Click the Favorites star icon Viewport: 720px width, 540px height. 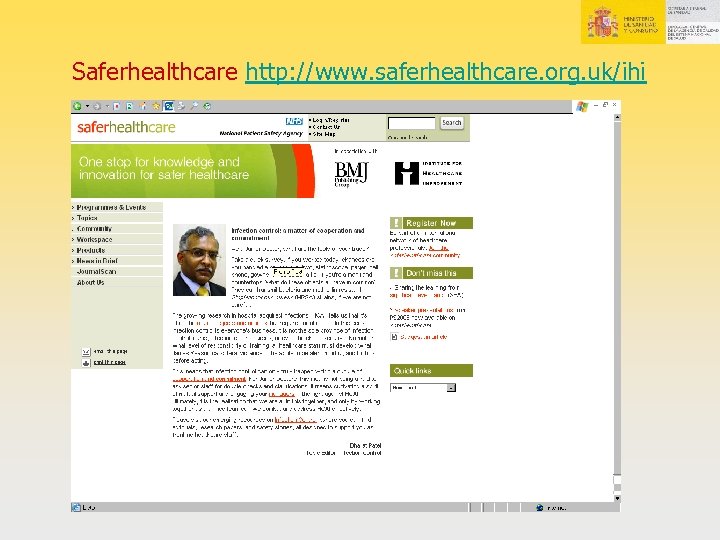point(156,106)
